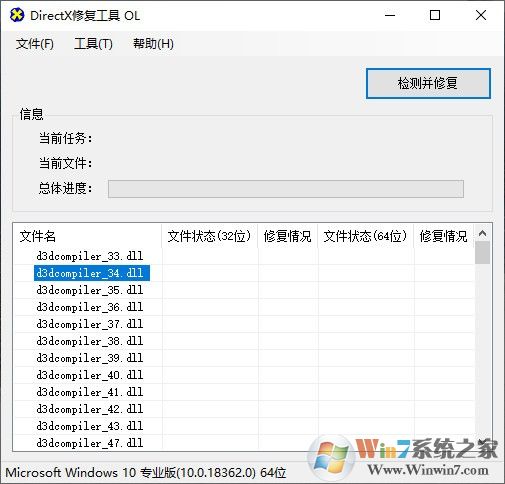Click the 文件状态(32位) column header

(x=209, y=236)
